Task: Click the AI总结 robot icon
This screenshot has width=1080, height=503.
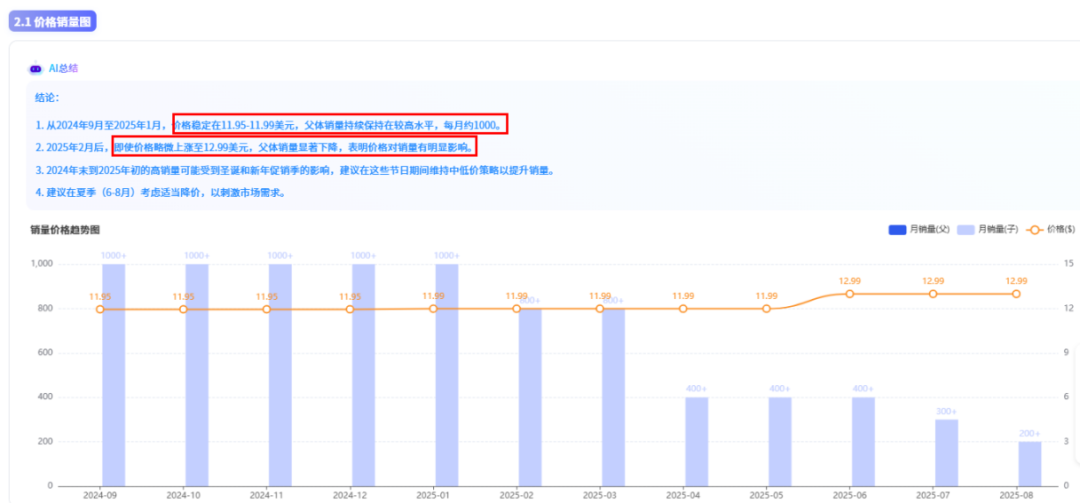Action: [36, 69]
